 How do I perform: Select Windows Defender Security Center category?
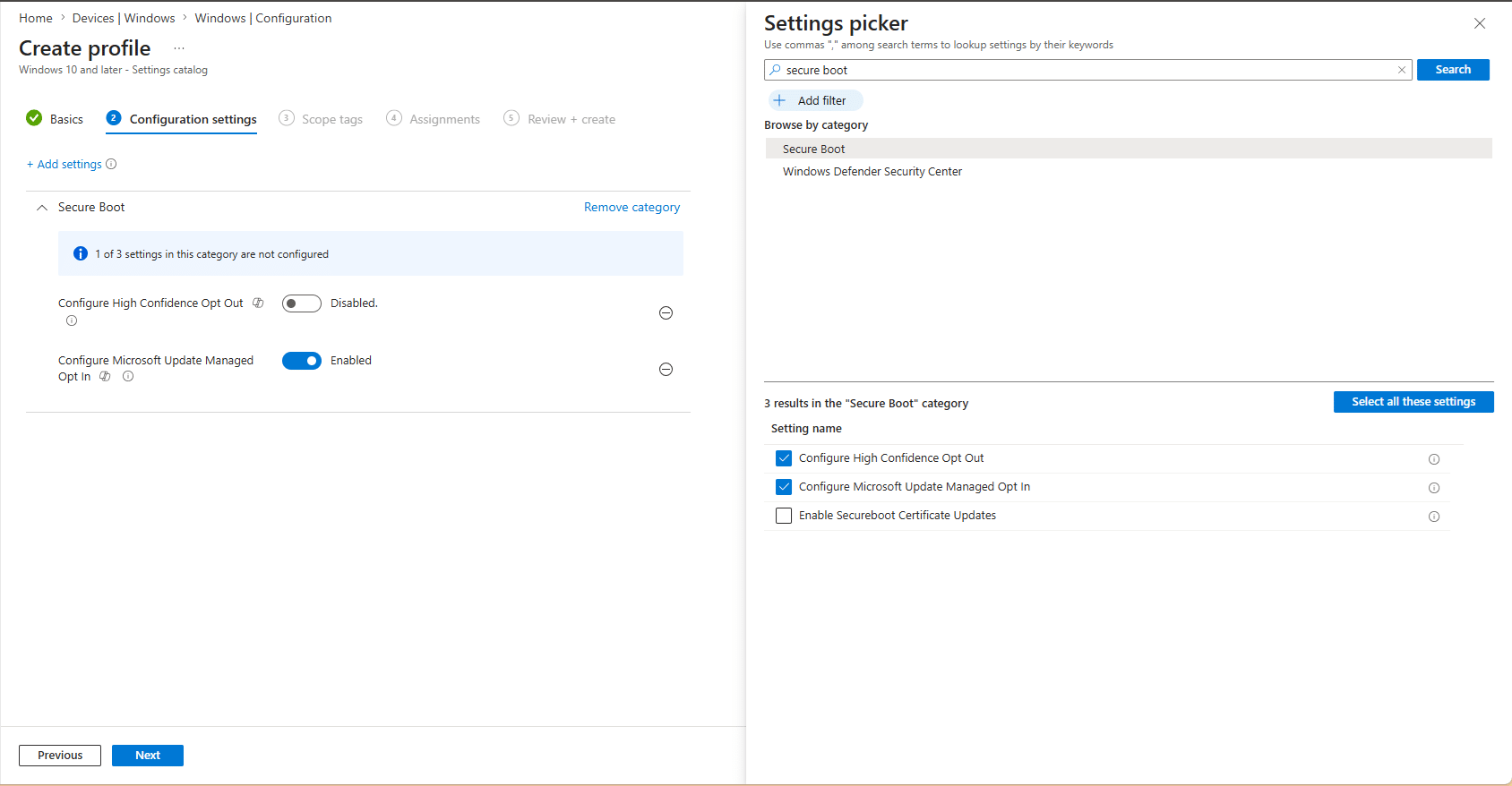[x=872, y=172]
